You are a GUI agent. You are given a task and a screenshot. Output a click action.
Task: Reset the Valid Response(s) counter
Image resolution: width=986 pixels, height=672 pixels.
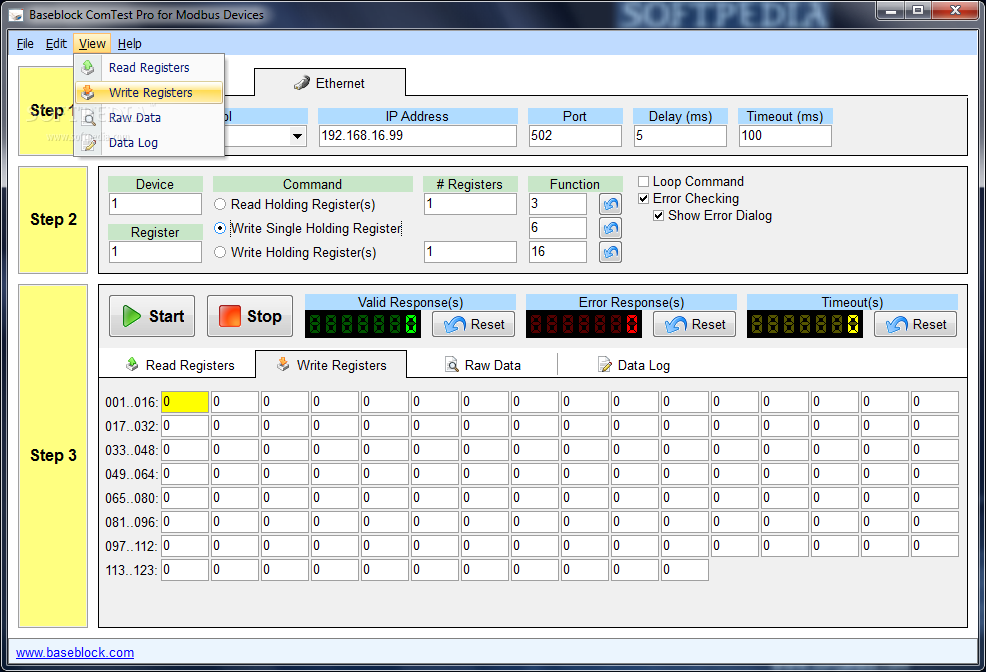click(x=474, y=324)
